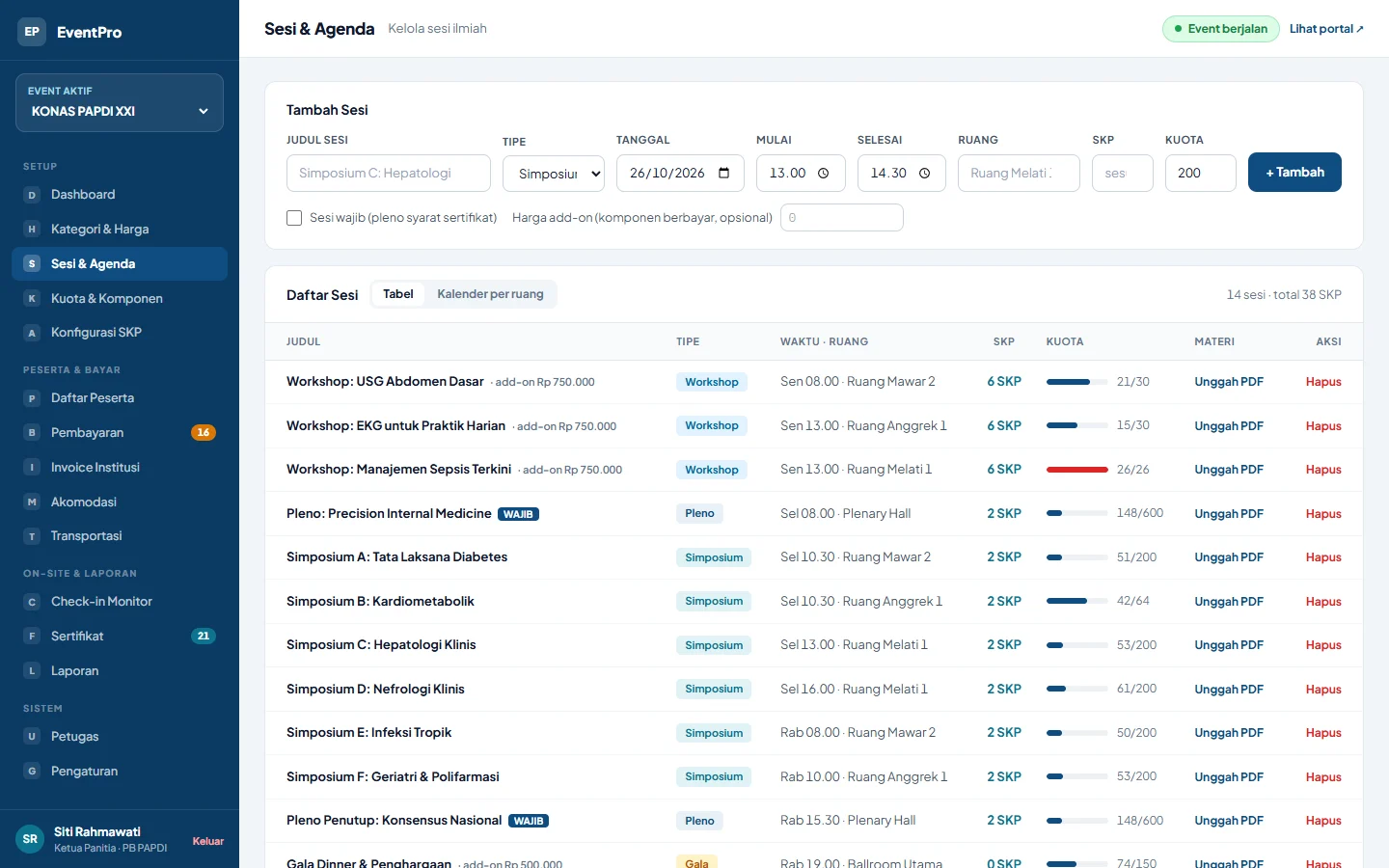This screenshot has height=868, width=1389.
Task: Click the EP EventPro logo
Action: [x=32, y=32]
